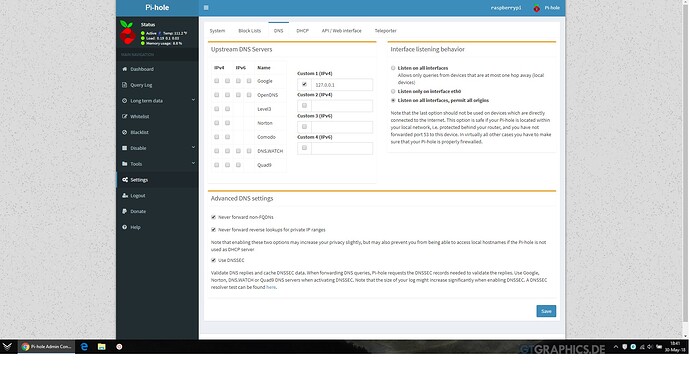Click the Blacklist ban icon
This screenshot has height=388, width=690.
(125, 132)
